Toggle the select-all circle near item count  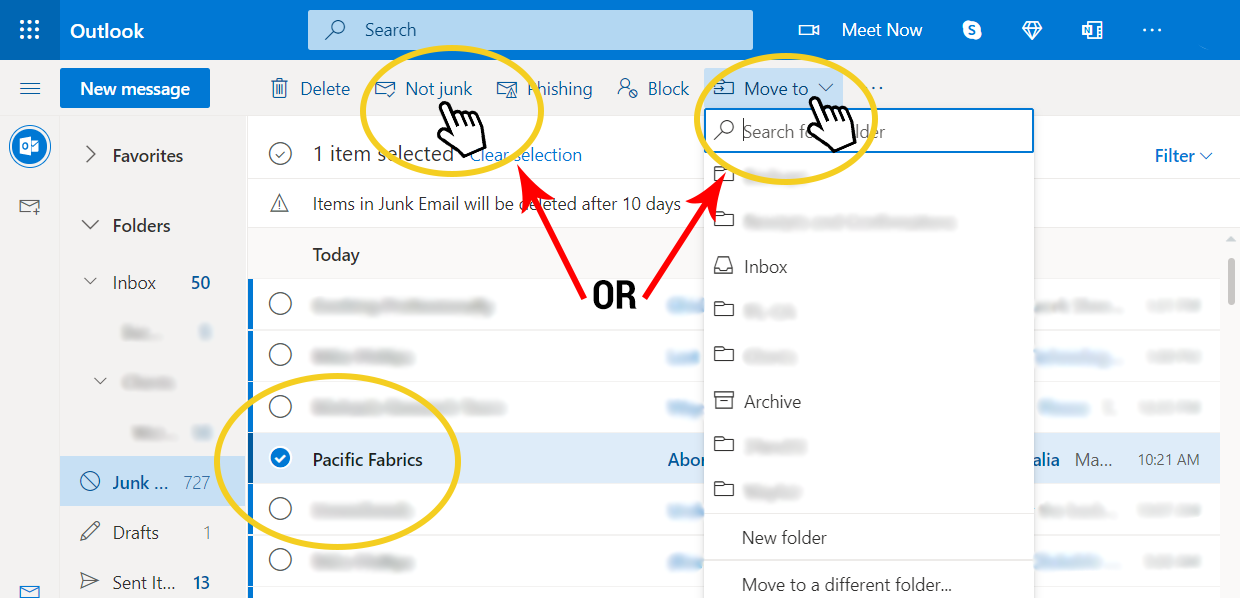(280, 154)
